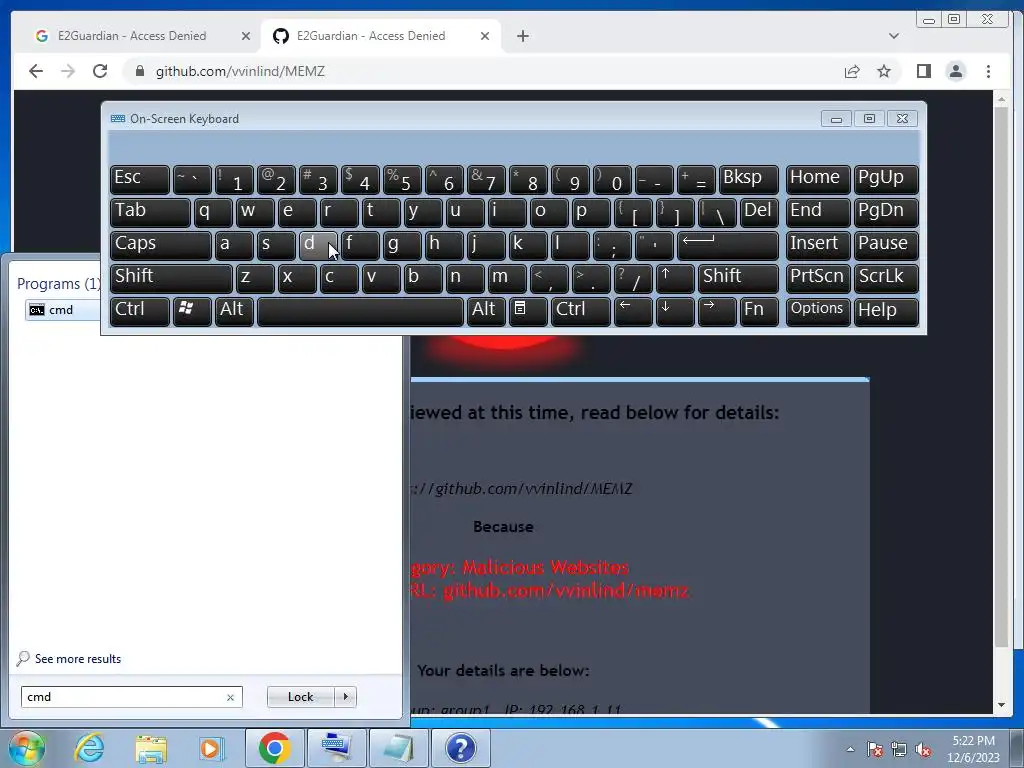This screenshot has width=1024, height=768.
Task: Toggle the Fn key
Action: point(759,311)
